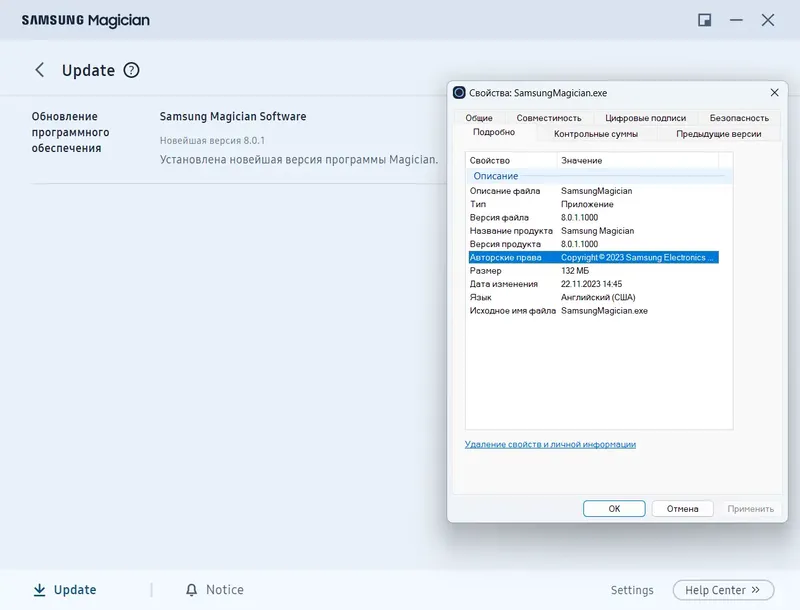The image size is (800, 610).
Task: Select the Подробно tab
Action: [493, 132]
